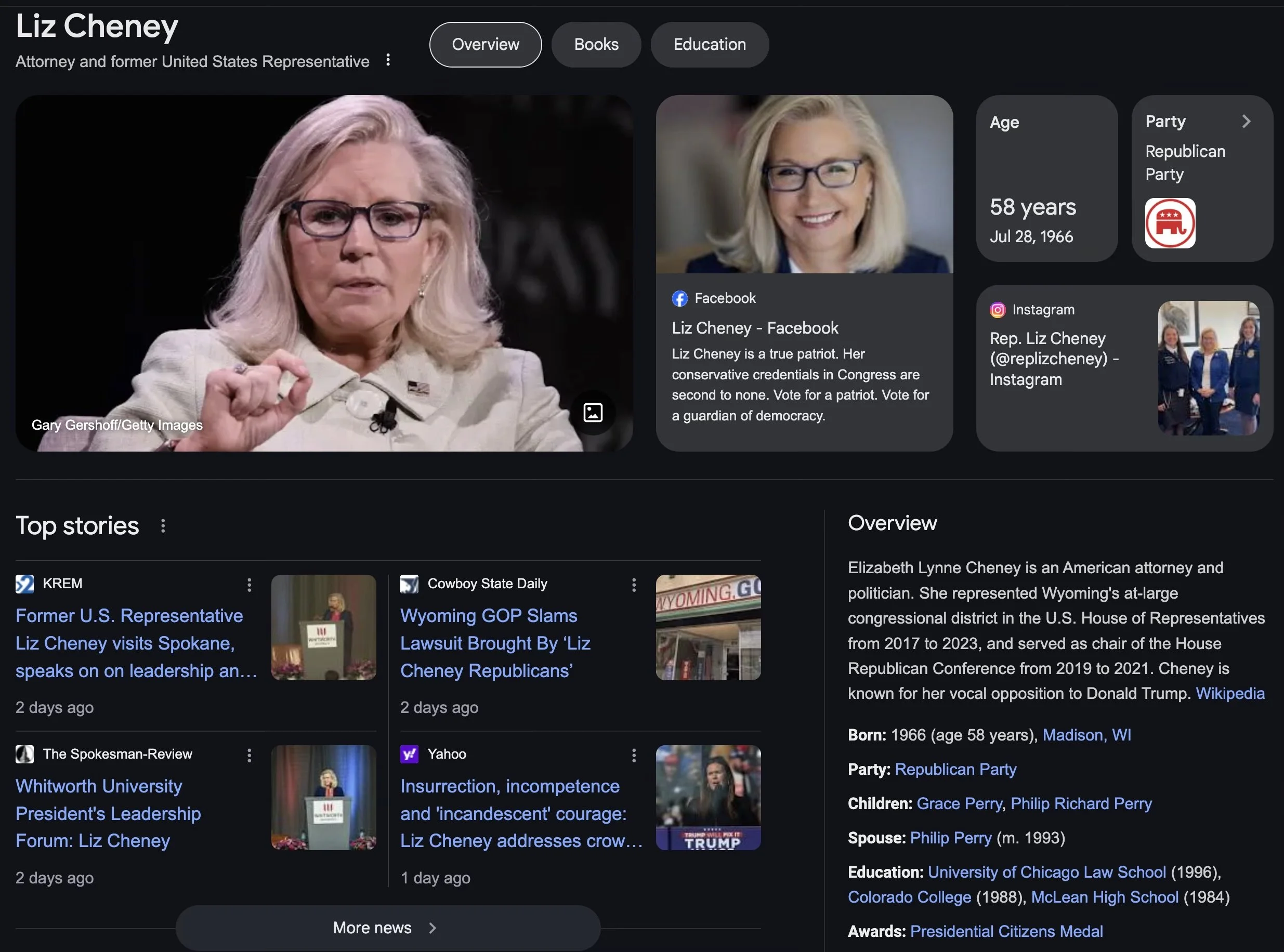This screenshot has height=952, width=1284.
Task: Expand More news button
Action: 387,927
